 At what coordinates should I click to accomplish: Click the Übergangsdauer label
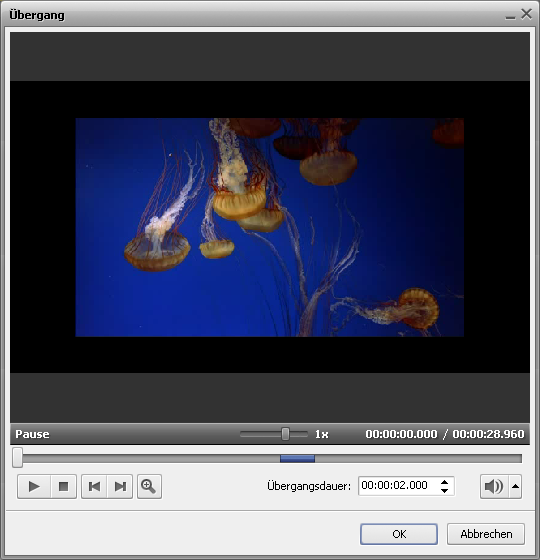click(309, 486)
